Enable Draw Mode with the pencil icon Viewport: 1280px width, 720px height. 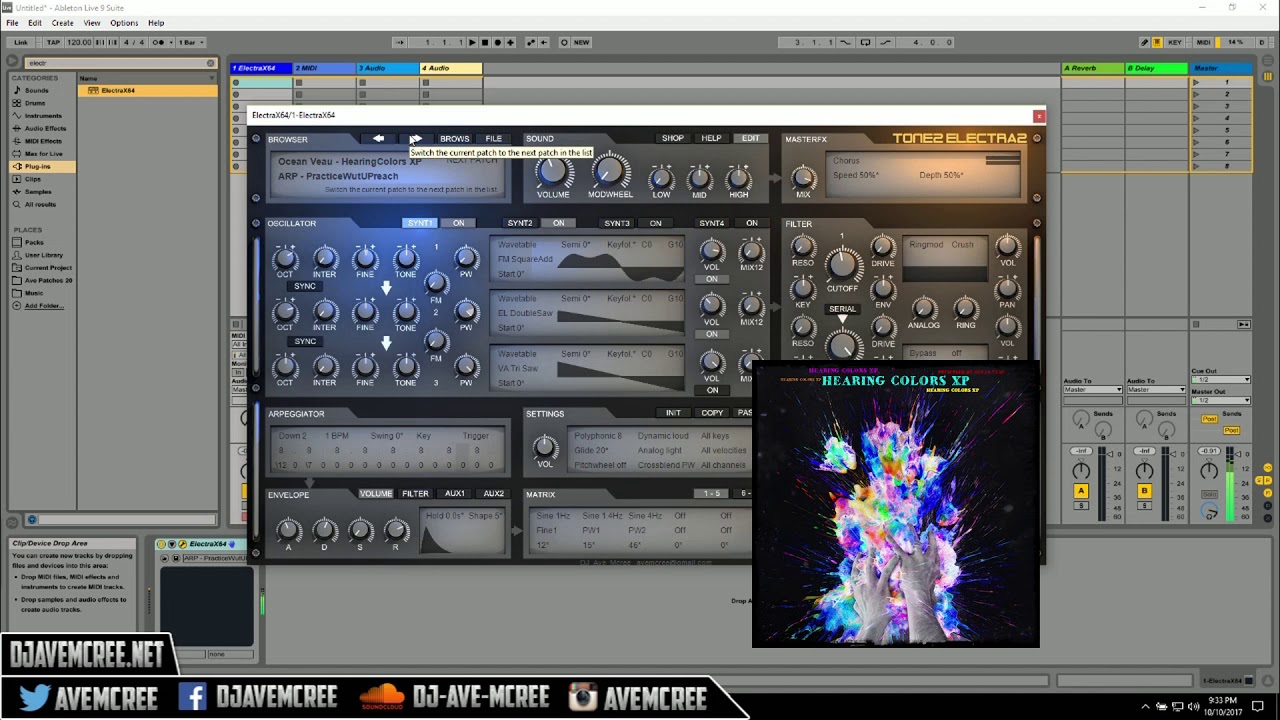click(1145, 42)
